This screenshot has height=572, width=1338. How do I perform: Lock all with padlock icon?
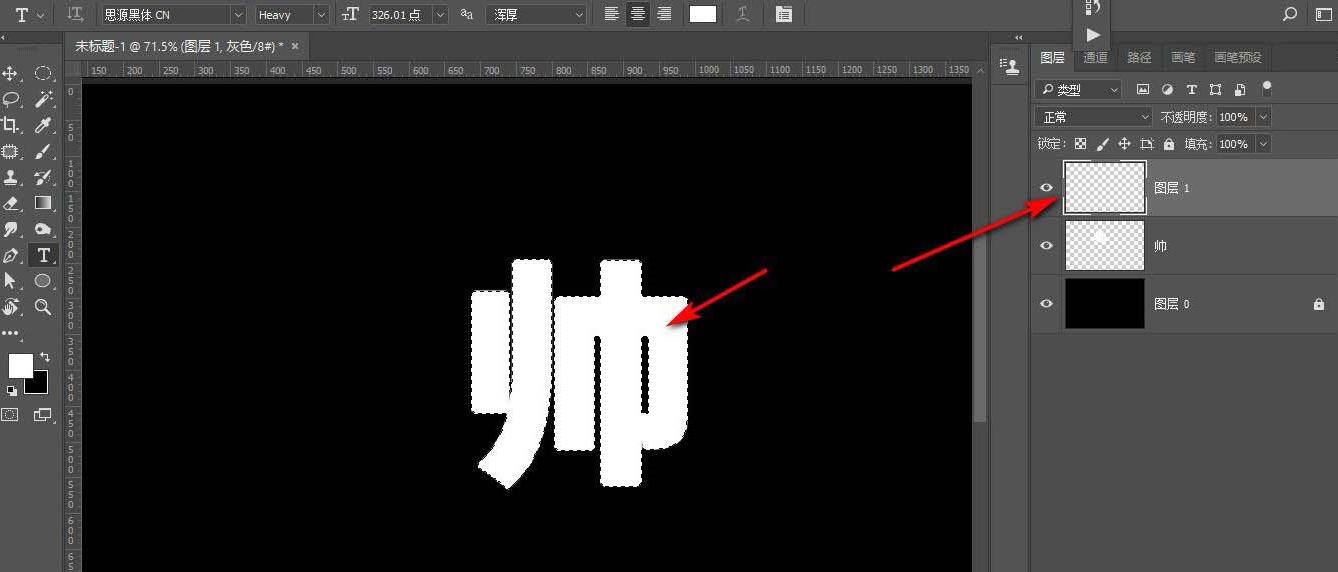coord(1169,144)
